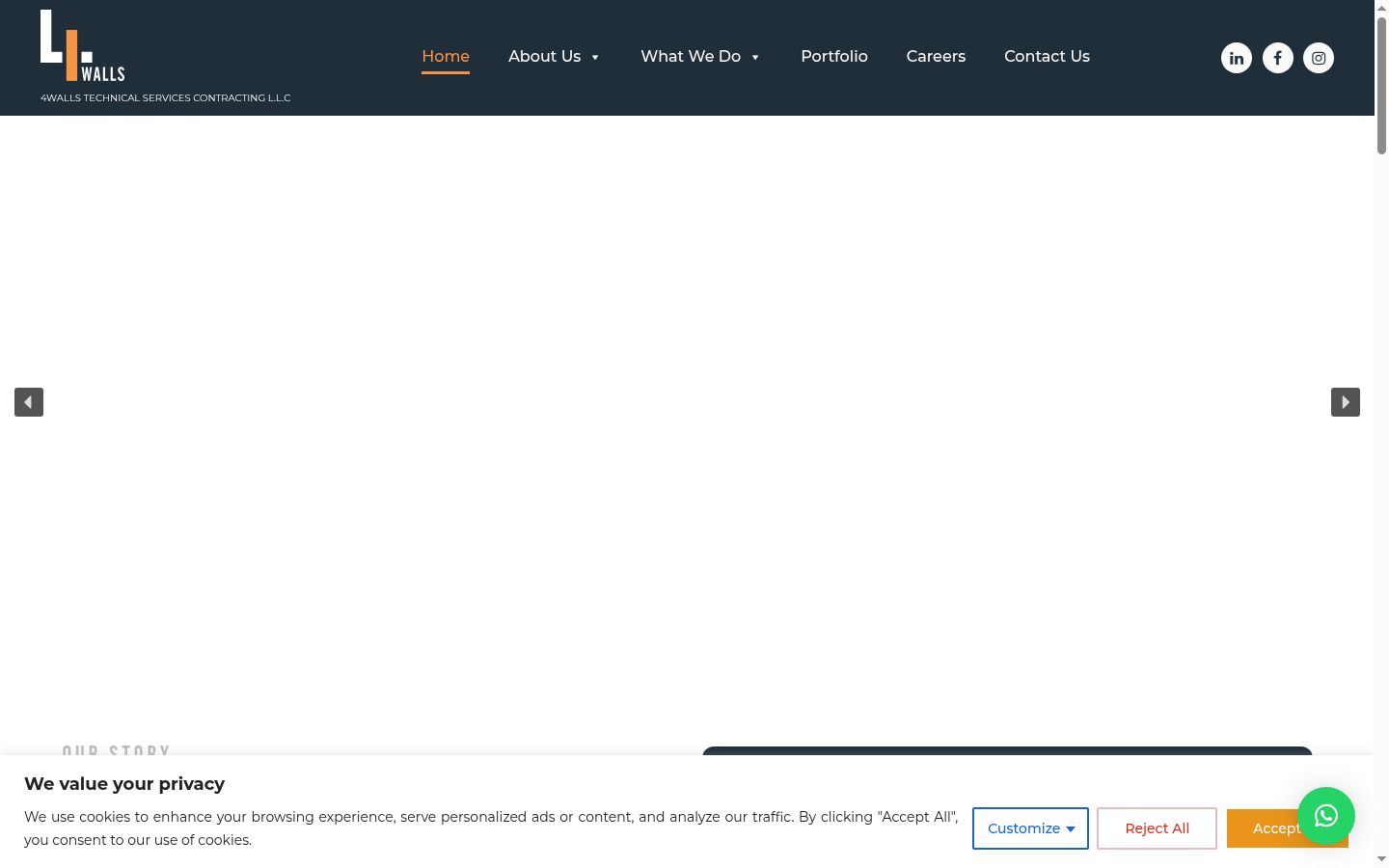The image size is (1389, 868).
Task: Click the 4WALLS TECHNICAL SERVICES CONTRACTING text
Action: click(165, 97)
